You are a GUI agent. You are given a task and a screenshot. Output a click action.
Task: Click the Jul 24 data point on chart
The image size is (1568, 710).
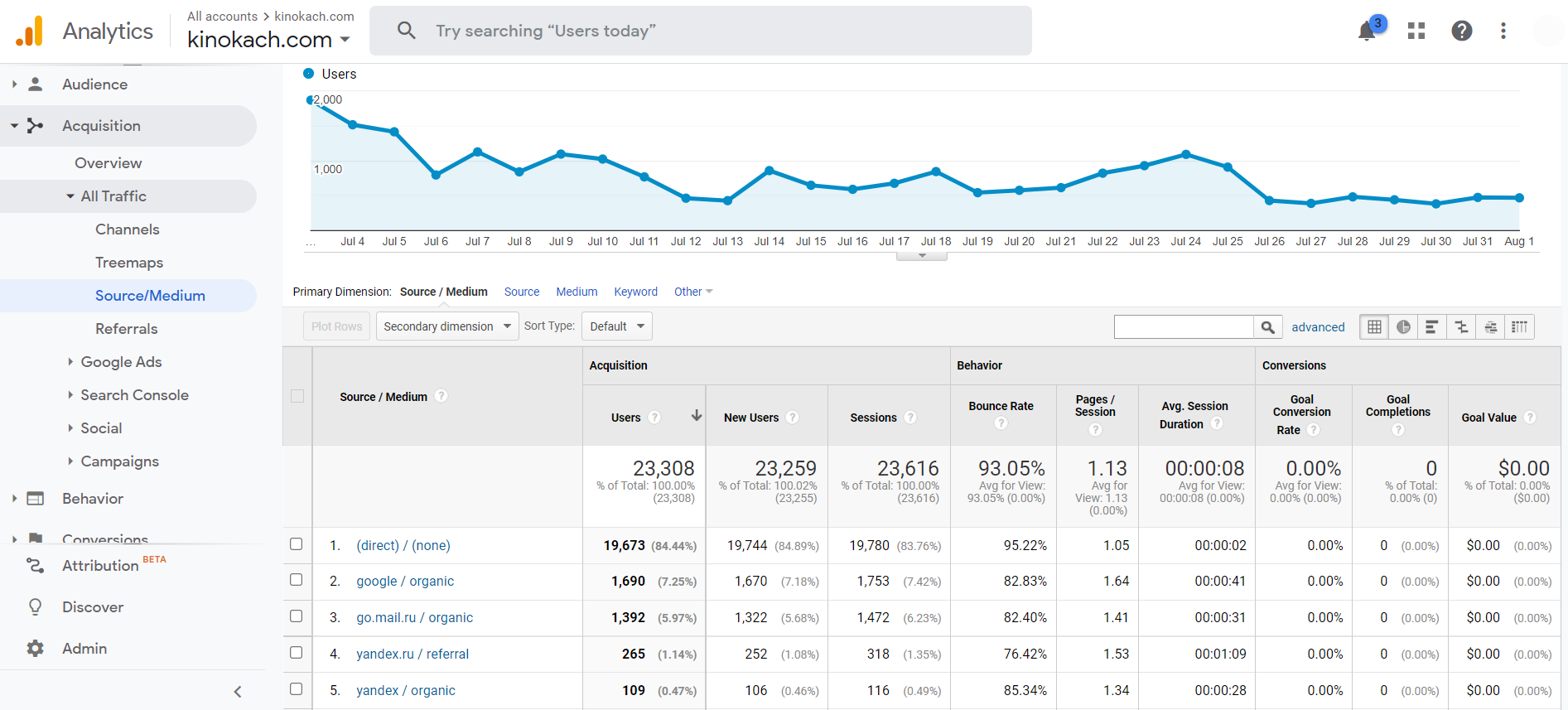pos(1186,154)
